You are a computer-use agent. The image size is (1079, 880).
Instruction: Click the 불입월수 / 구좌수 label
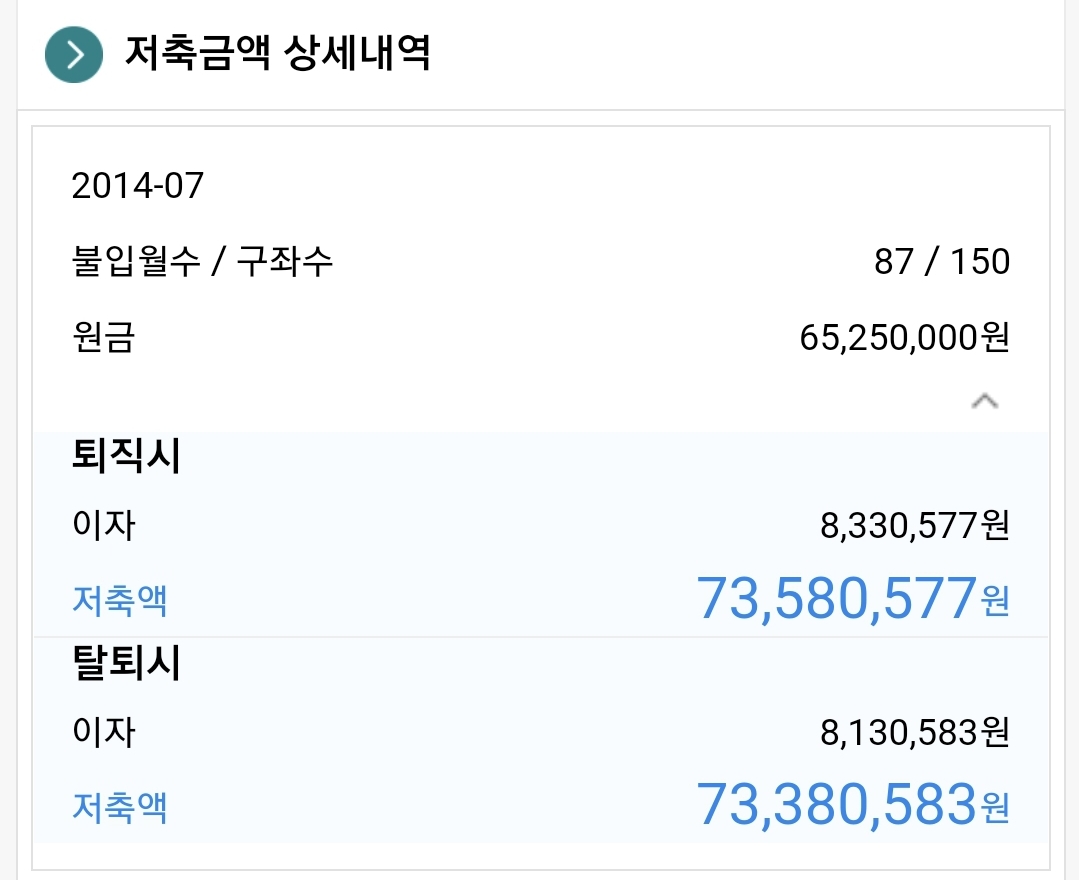(202, 263)
